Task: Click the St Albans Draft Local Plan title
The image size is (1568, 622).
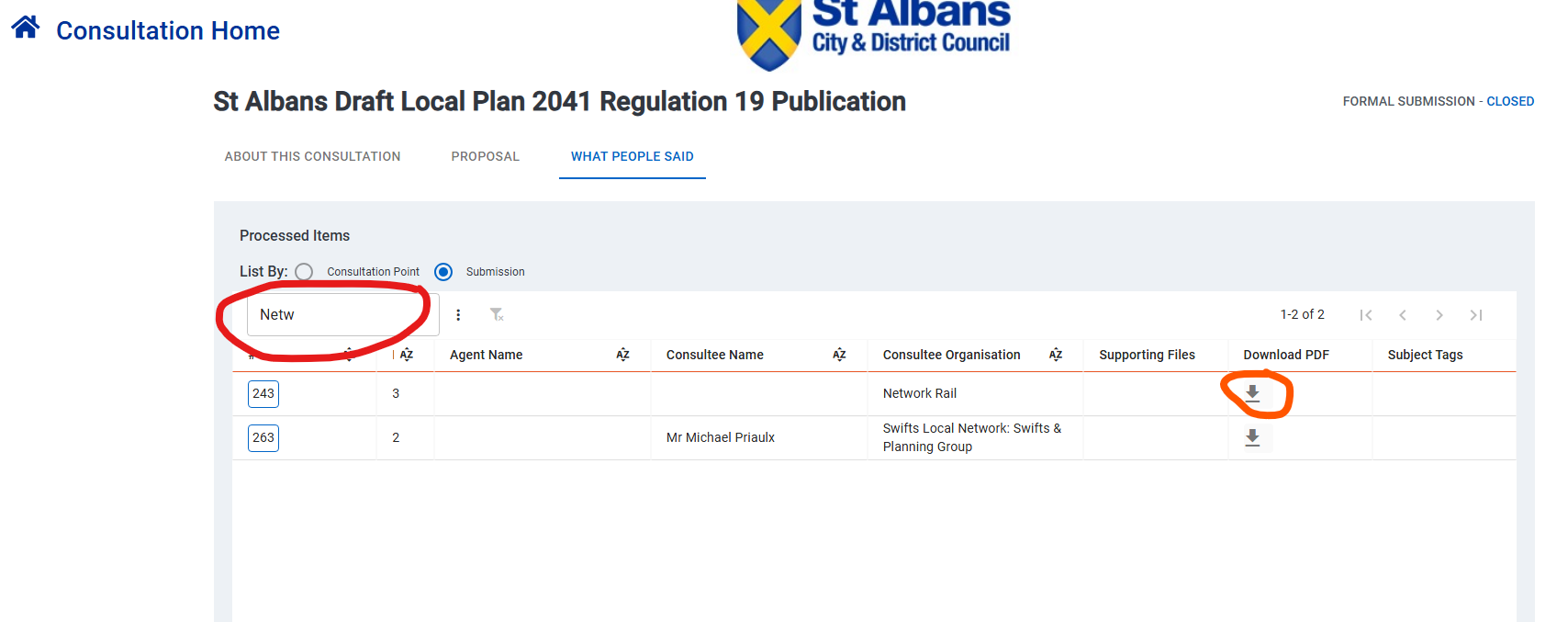Action: [559, 101]
